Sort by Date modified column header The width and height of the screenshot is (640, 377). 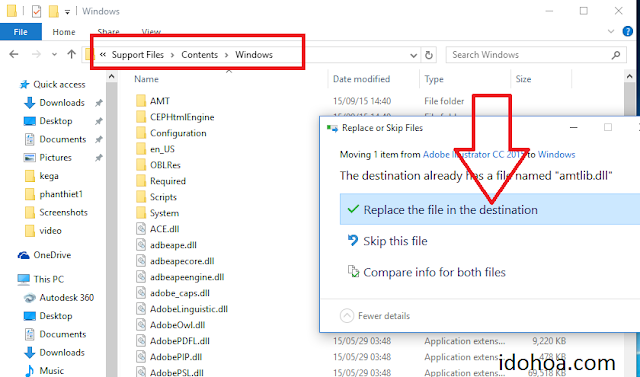(361, 79)
